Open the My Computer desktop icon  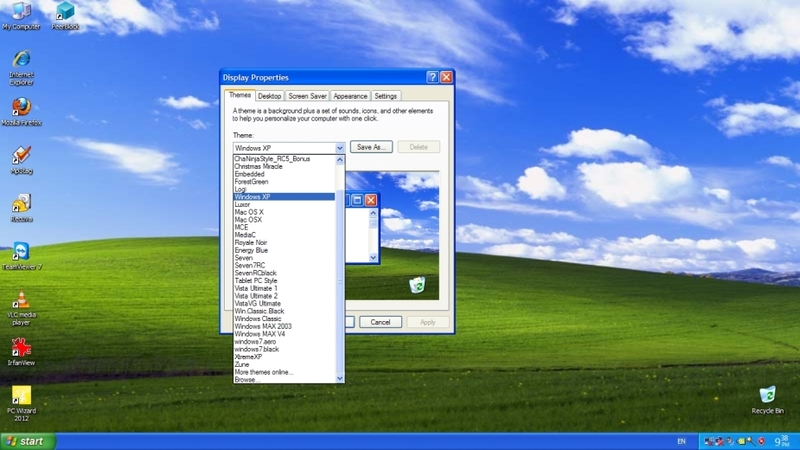tap(21, 16)
